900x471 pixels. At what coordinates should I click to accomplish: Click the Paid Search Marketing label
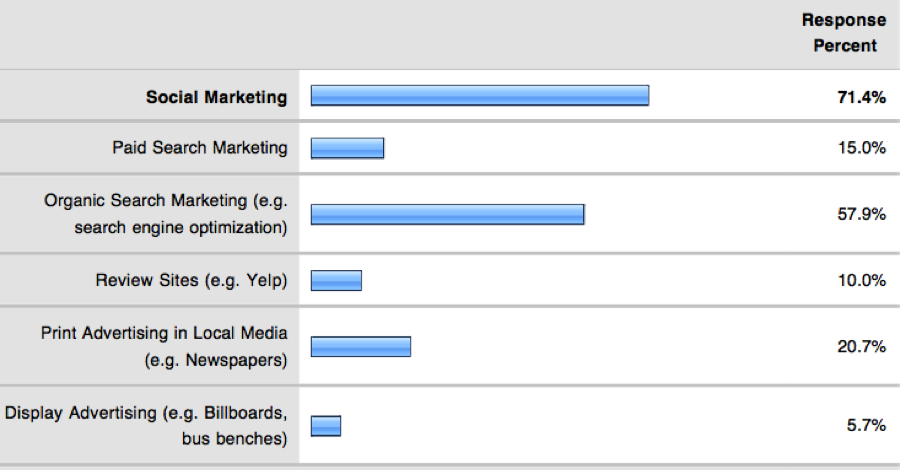200,148
